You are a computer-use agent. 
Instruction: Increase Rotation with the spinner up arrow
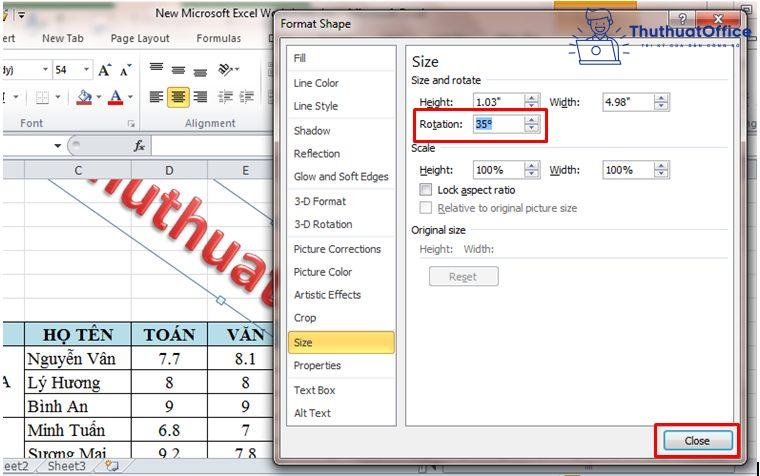click(532, 120)
